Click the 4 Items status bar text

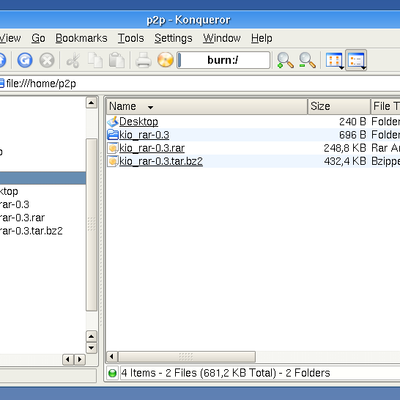225,373
